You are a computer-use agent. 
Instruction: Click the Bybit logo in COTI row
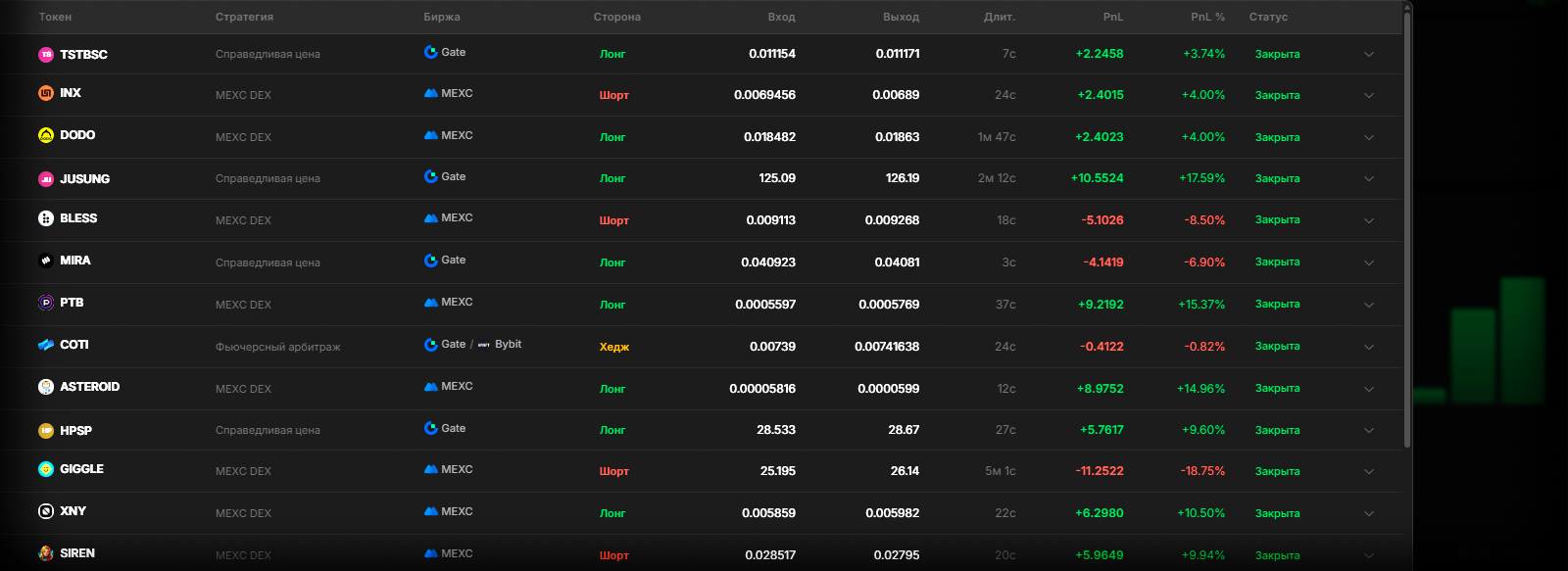(x=484, y=345)
